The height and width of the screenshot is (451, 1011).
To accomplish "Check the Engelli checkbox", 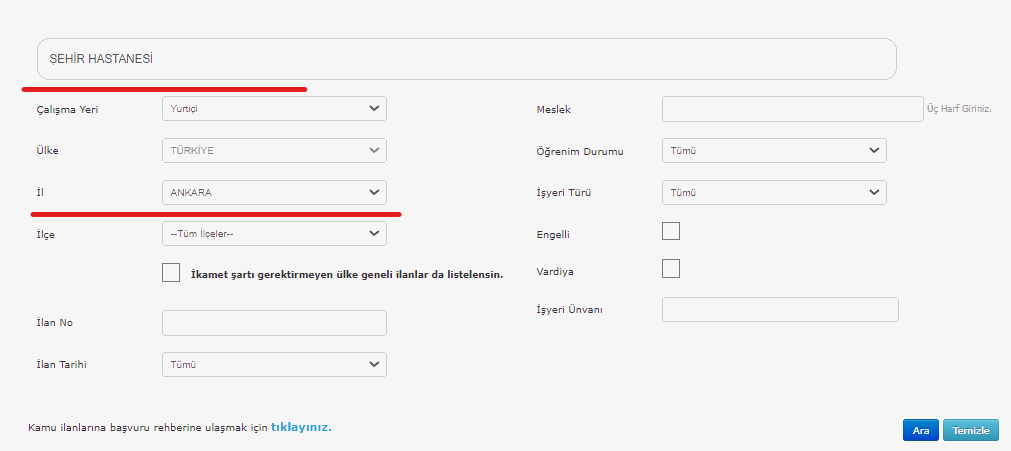I will (671, 231).
